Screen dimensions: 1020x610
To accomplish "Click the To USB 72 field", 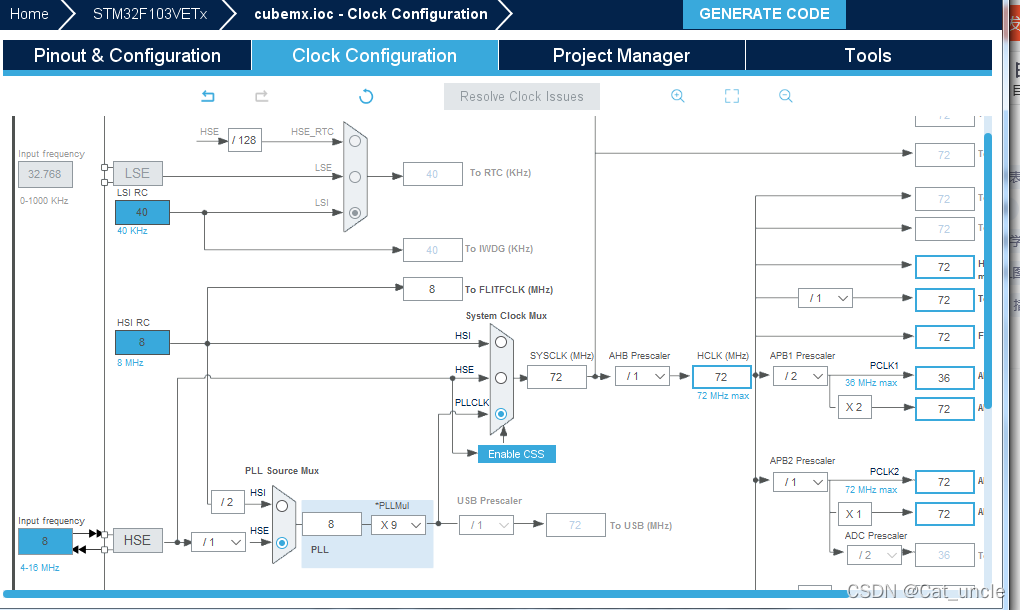I will pyautogui.click(x=576, y=525).
